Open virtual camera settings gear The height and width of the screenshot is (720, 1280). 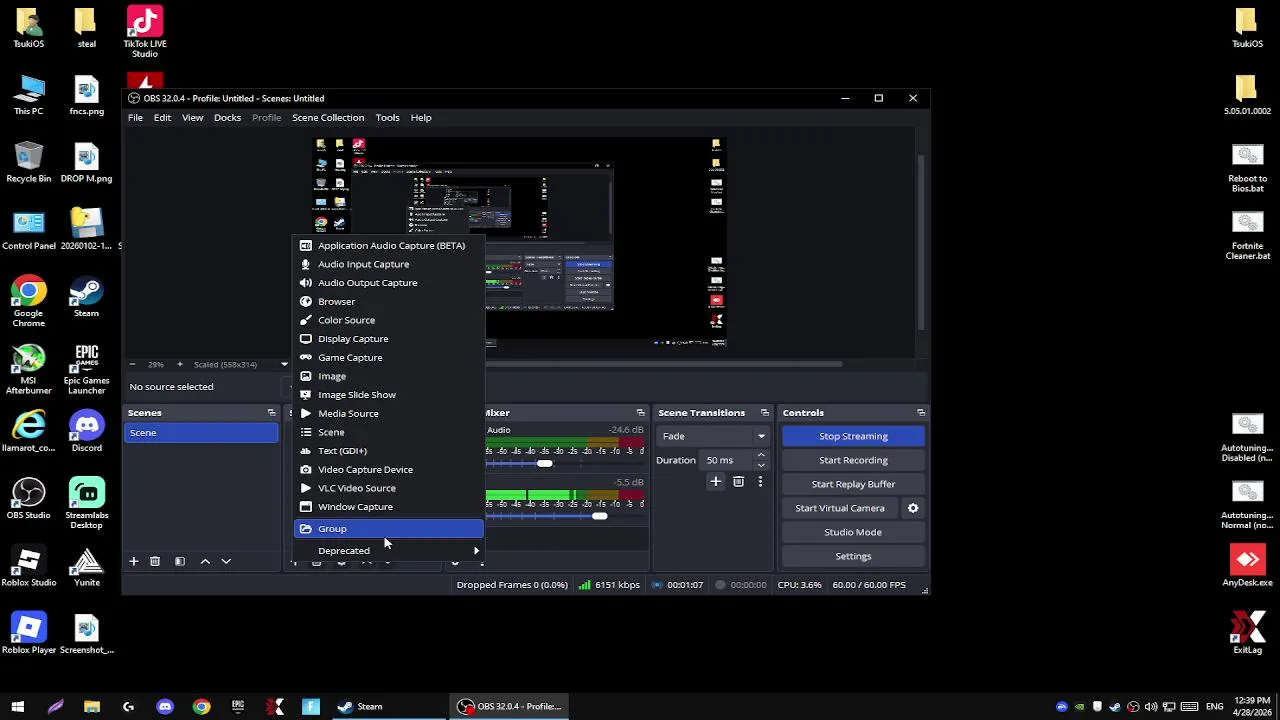pyautogui.click(x=913, y=508)
